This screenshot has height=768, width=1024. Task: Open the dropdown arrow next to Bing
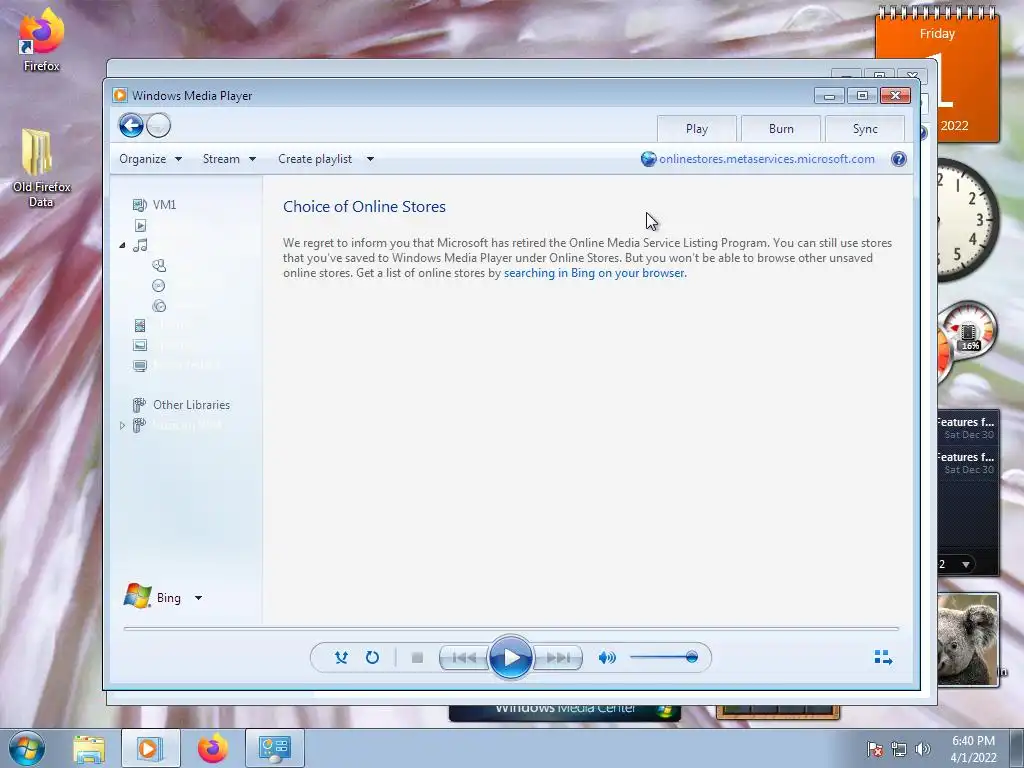pos(199,598)
